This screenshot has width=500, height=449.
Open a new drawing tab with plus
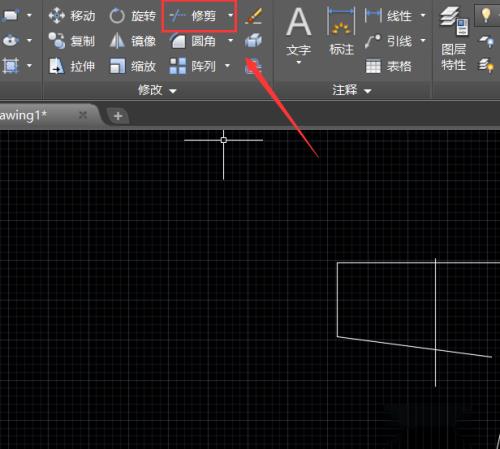118,116
